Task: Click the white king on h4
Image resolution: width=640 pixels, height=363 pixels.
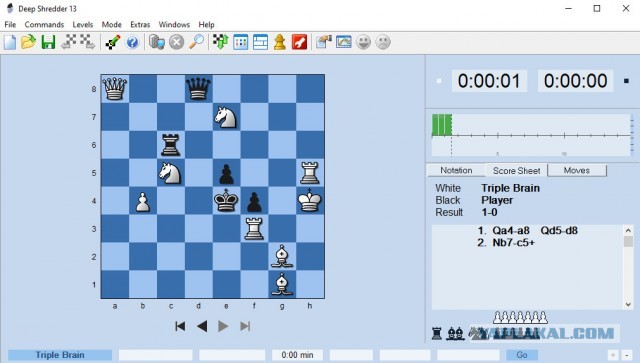Action: coord(310,200)
